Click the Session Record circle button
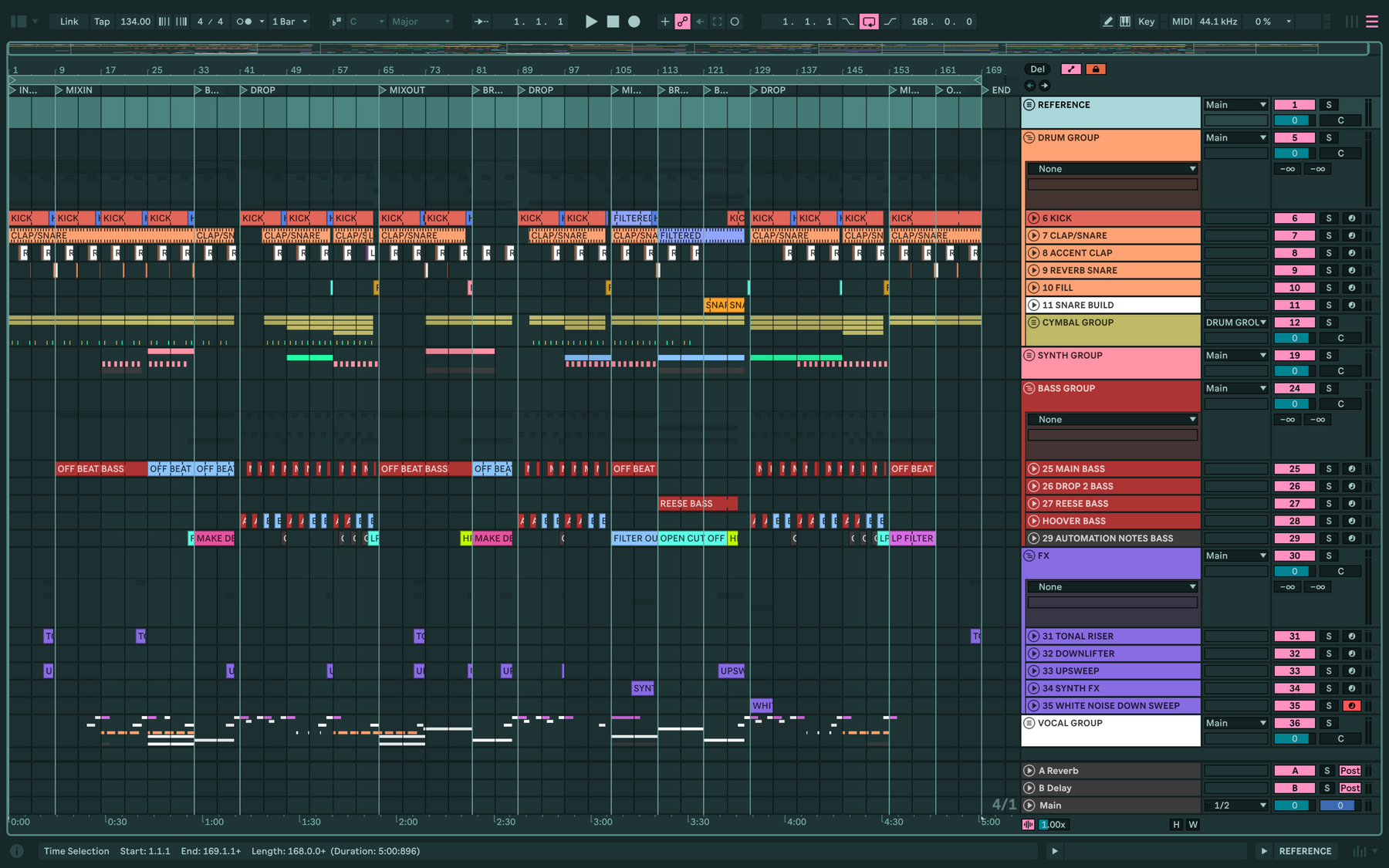Image resolution: width=1389 pixels, height=868 pixels. [735, 22]
